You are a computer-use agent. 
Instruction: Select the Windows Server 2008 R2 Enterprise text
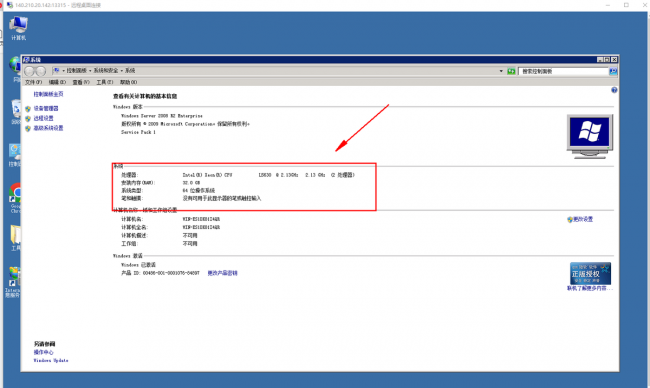(x=162, y=116)
